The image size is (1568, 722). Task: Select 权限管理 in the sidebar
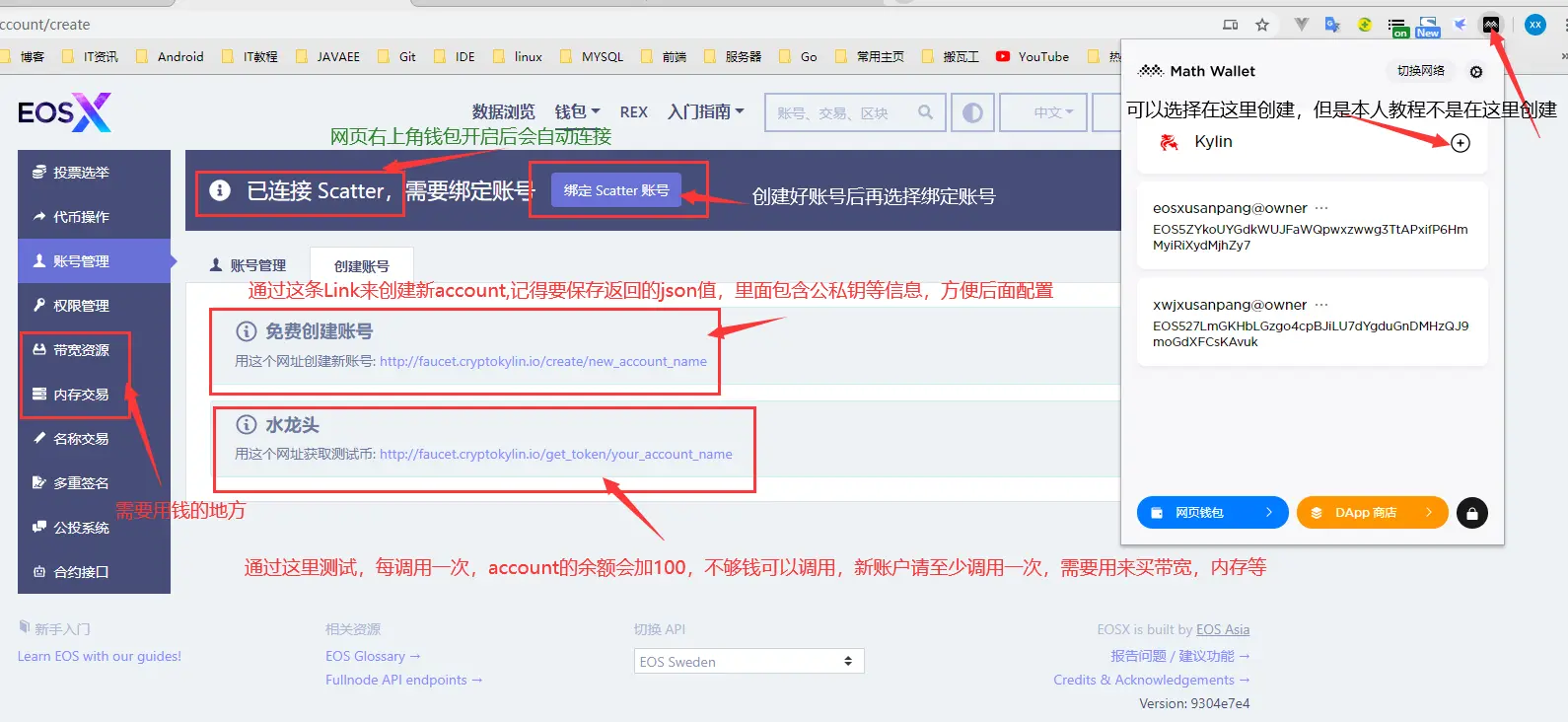[x=94, y=306]
